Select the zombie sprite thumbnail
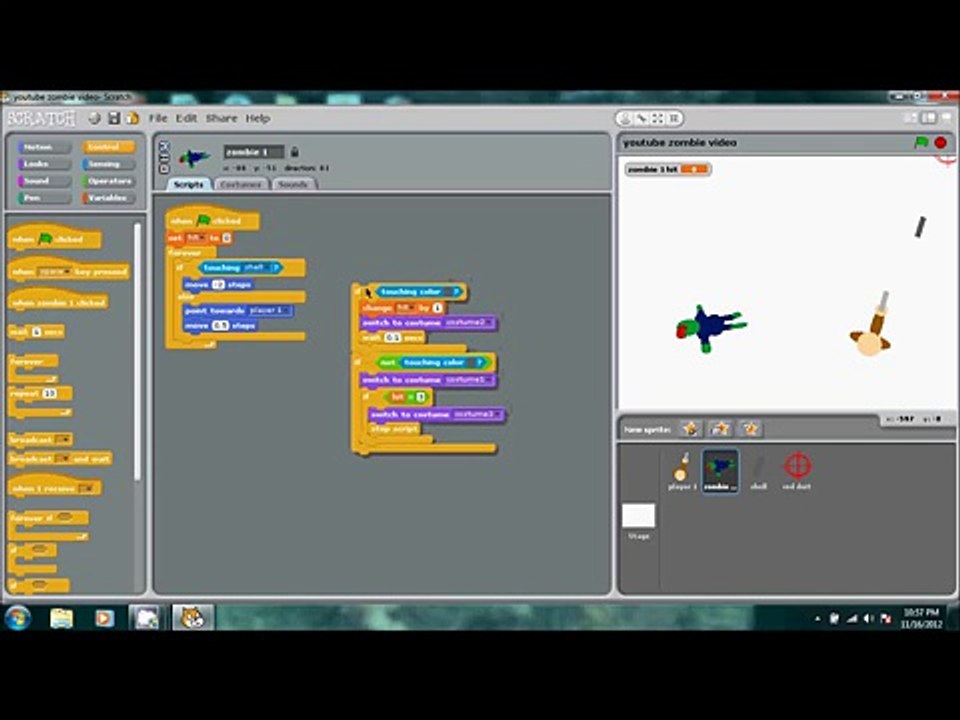Screen dimensions: 960x720 pyautogui.click(x=720, y=471)
